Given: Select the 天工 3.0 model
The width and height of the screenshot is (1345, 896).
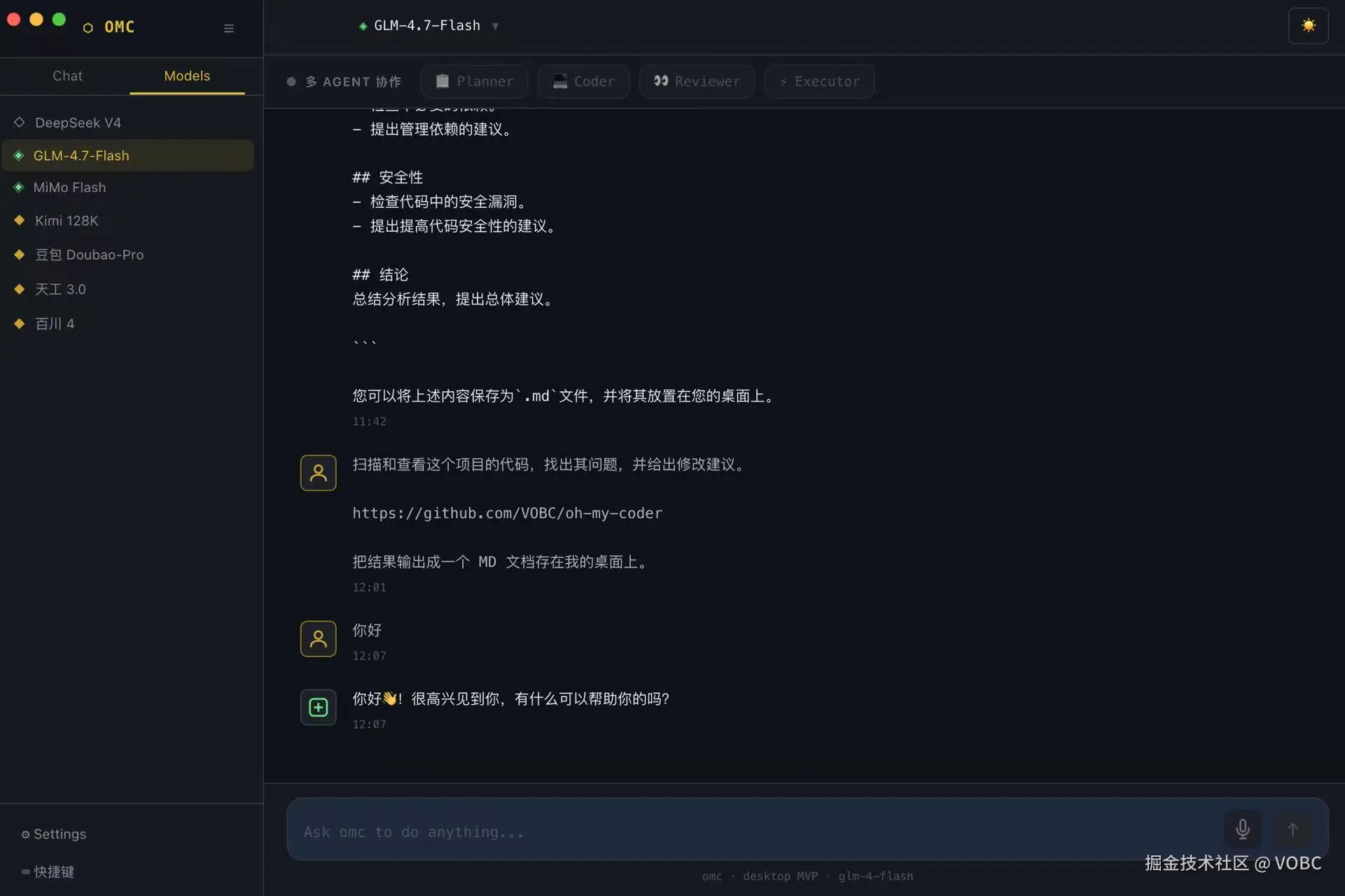Looking at the screenshot, I should 127,289.
